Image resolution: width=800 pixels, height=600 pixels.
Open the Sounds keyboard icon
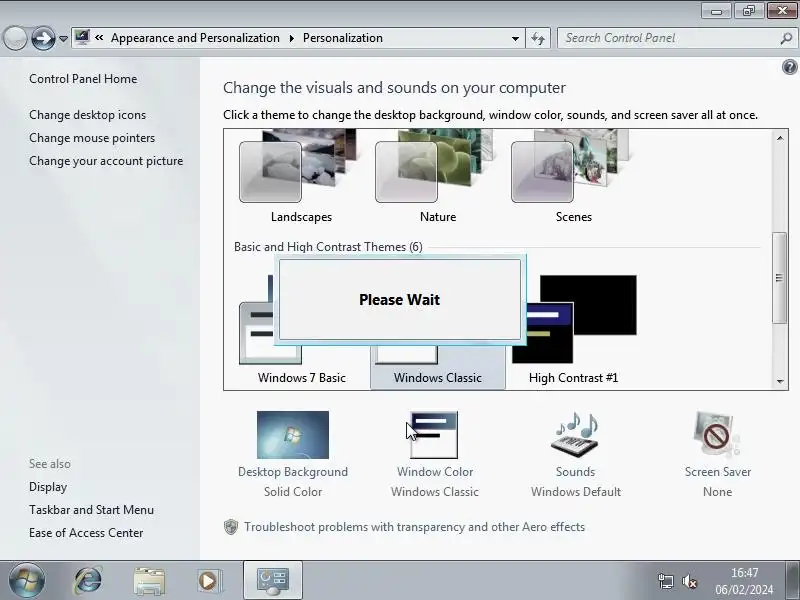pyautogui.click(x=575, y=435)
